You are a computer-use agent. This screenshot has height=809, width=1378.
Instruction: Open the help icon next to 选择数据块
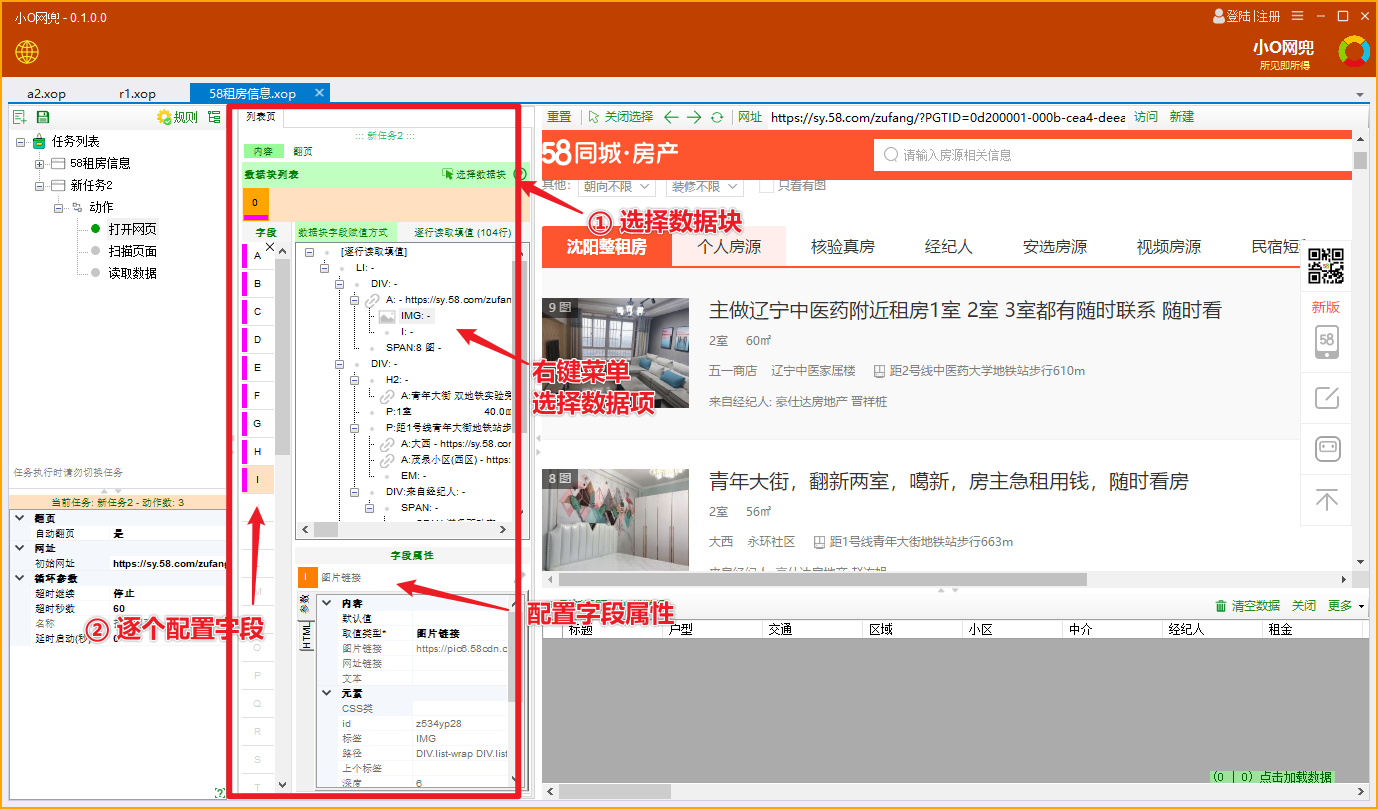click(520, 174)
